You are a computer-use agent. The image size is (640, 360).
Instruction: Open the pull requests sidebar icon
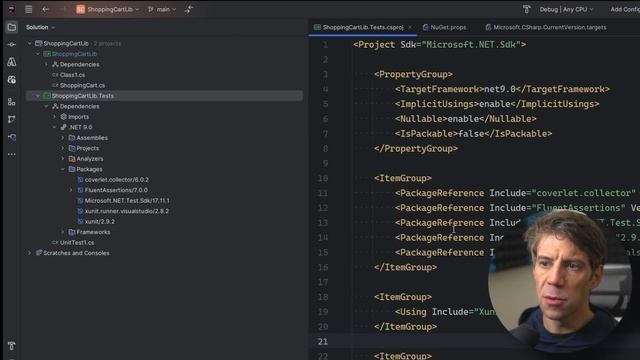(x=11, y=119)
